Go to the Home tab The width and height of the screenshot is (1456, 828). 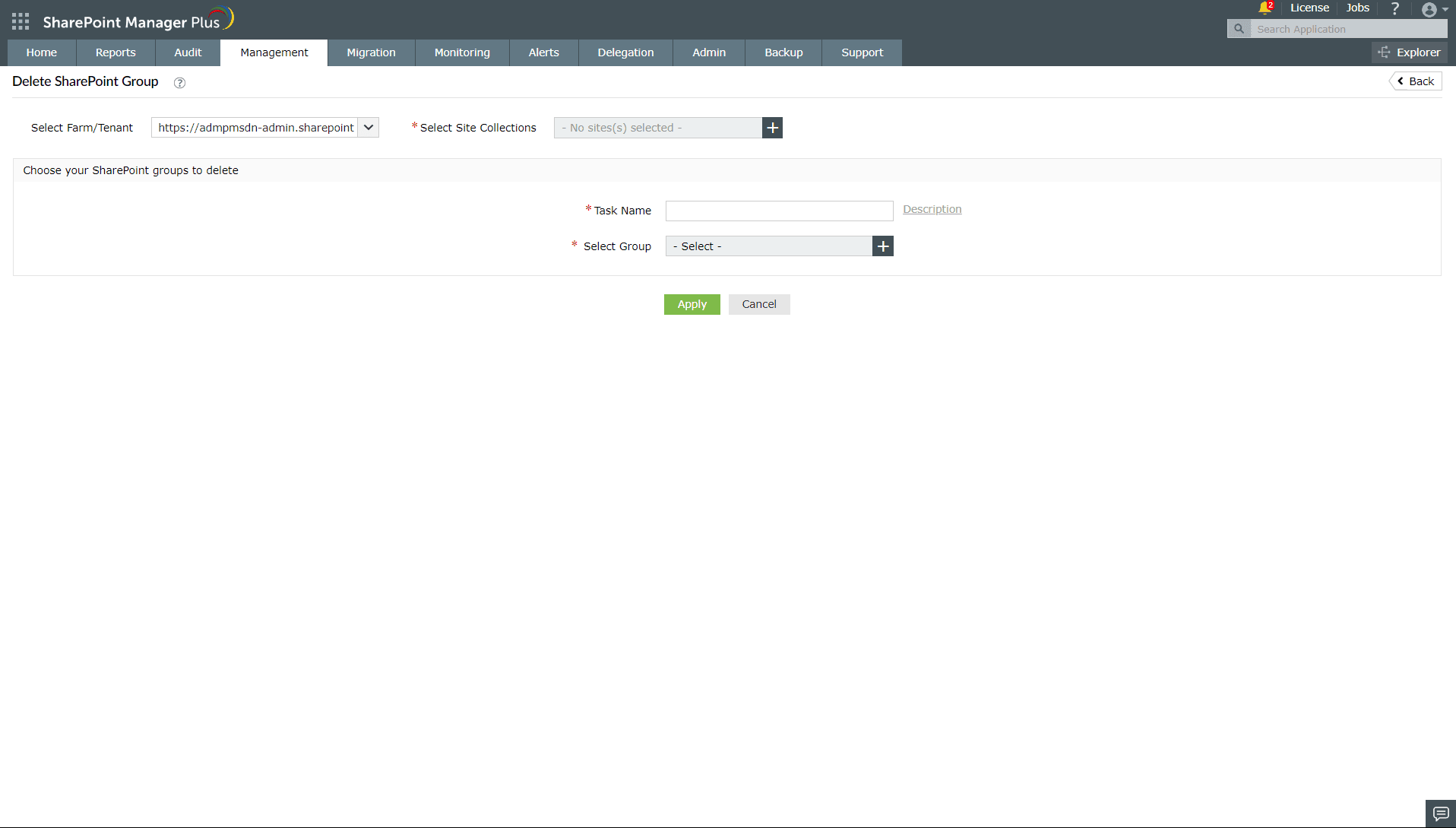[42, 52]
